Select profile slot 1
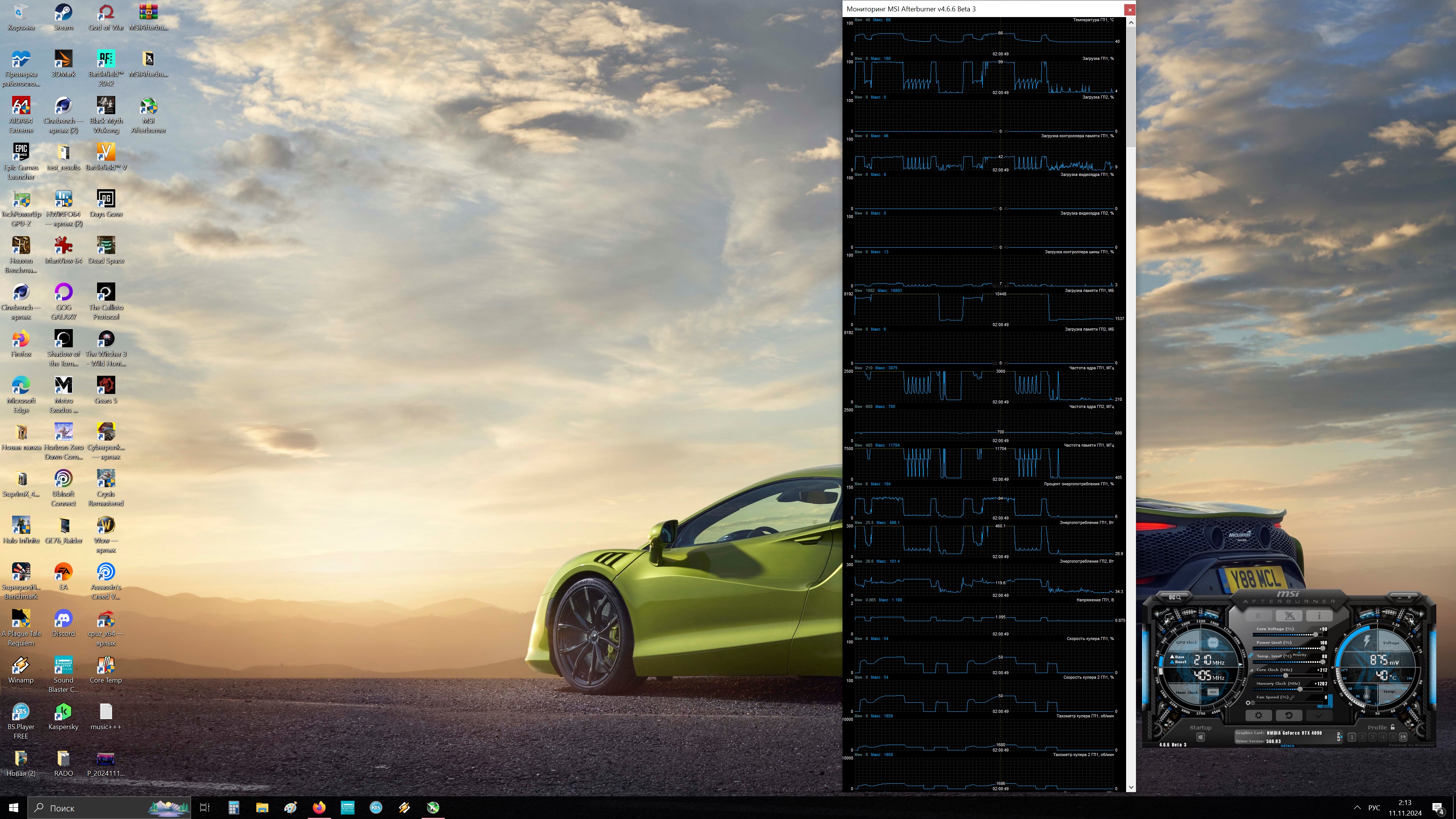Image resolution: width=1456 pixels, height=819 pixels. click(x=1352, y=737)
